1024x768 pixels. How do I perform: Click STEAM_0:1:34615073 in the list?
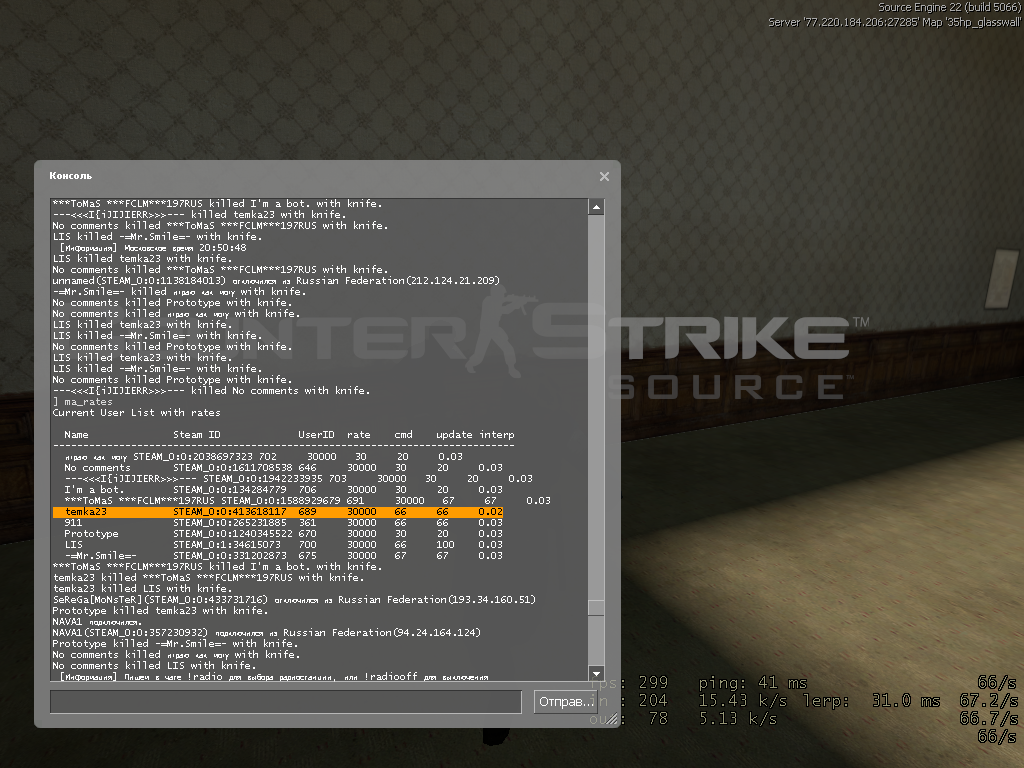(x=227, y=545)
